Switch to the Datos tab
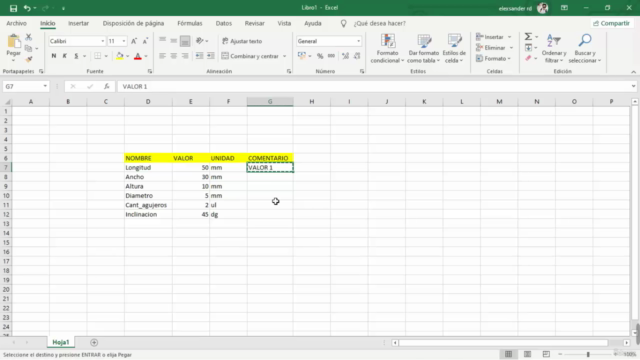Viewport: 640px width, 360px height. (x=224, y=23)
